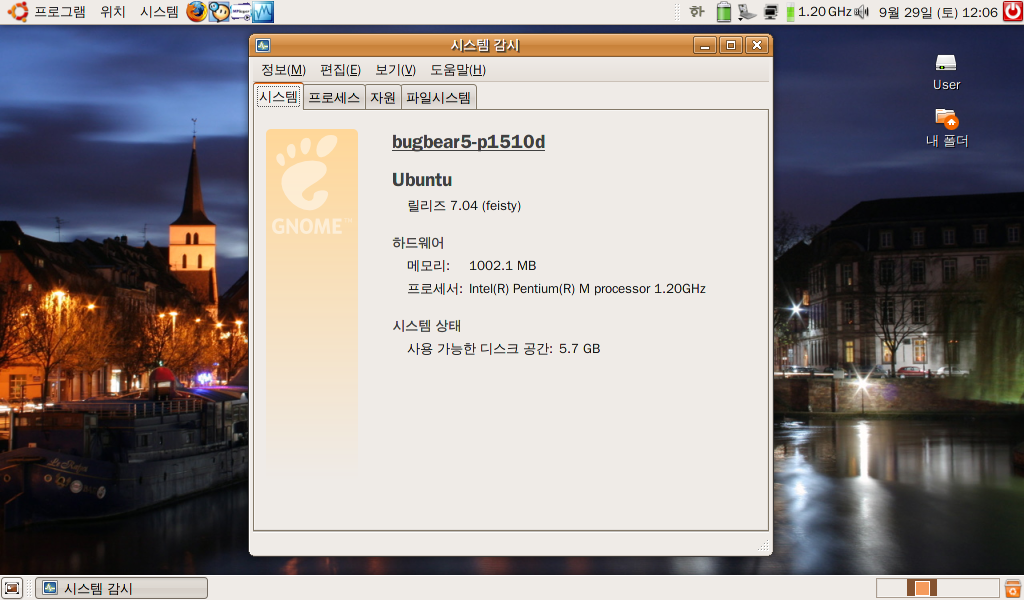
Task: Open the 정보(M) menu
Action: pos(283,70)
